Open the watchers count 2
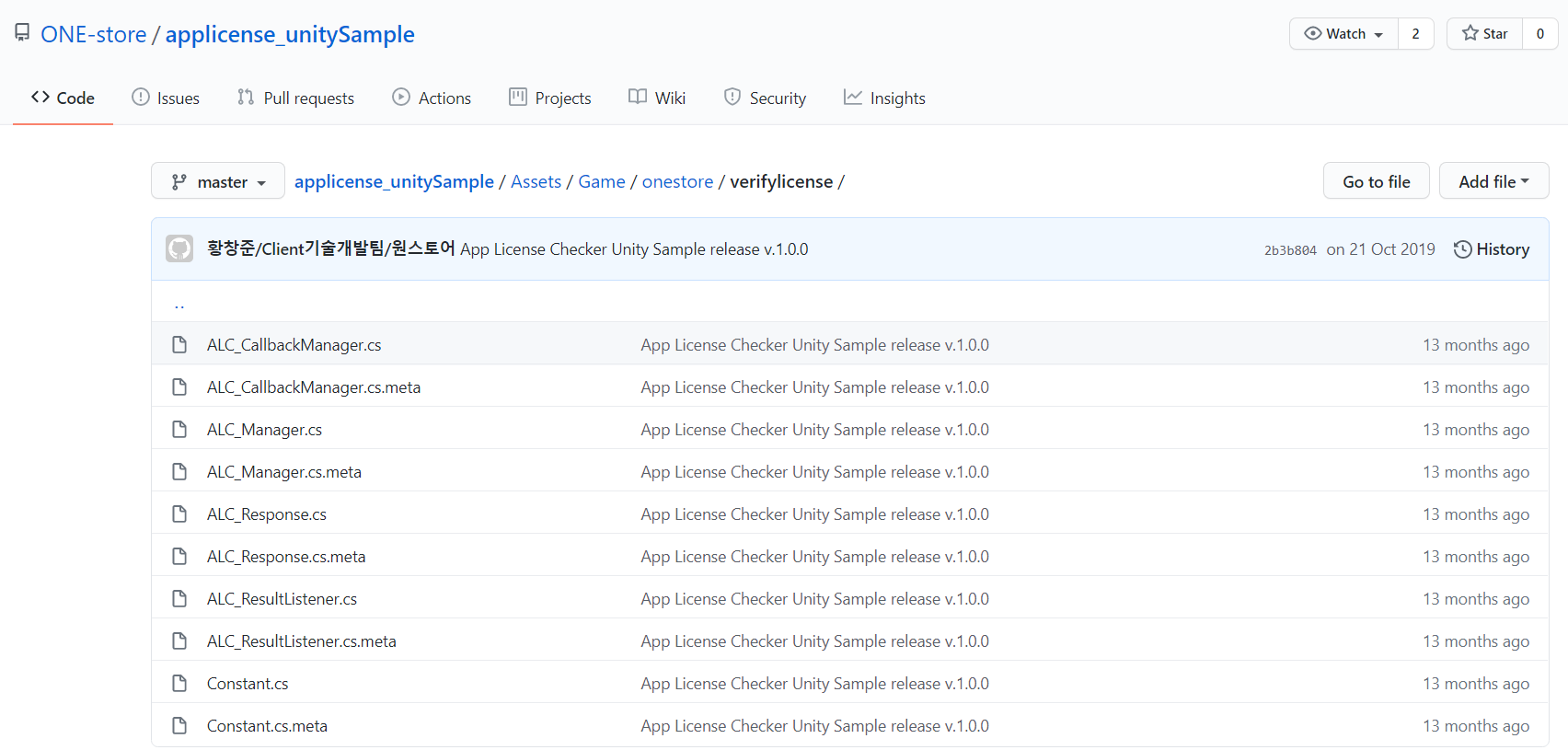 click(1415, 34)
